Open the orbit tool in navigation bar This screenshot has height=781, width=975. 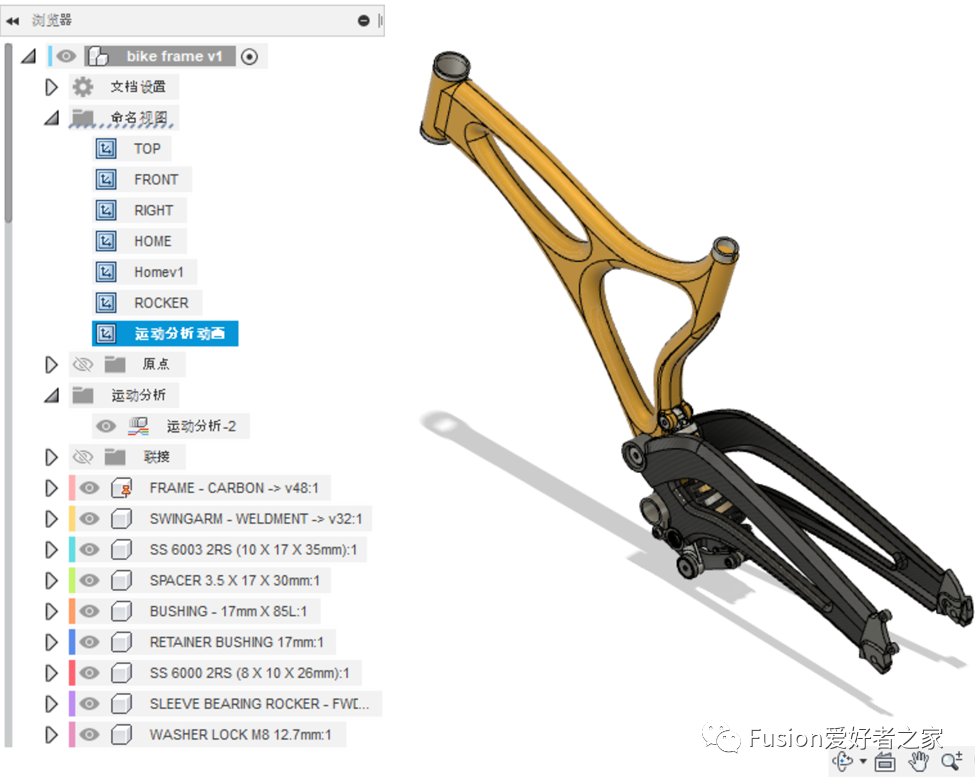(843, 761)
